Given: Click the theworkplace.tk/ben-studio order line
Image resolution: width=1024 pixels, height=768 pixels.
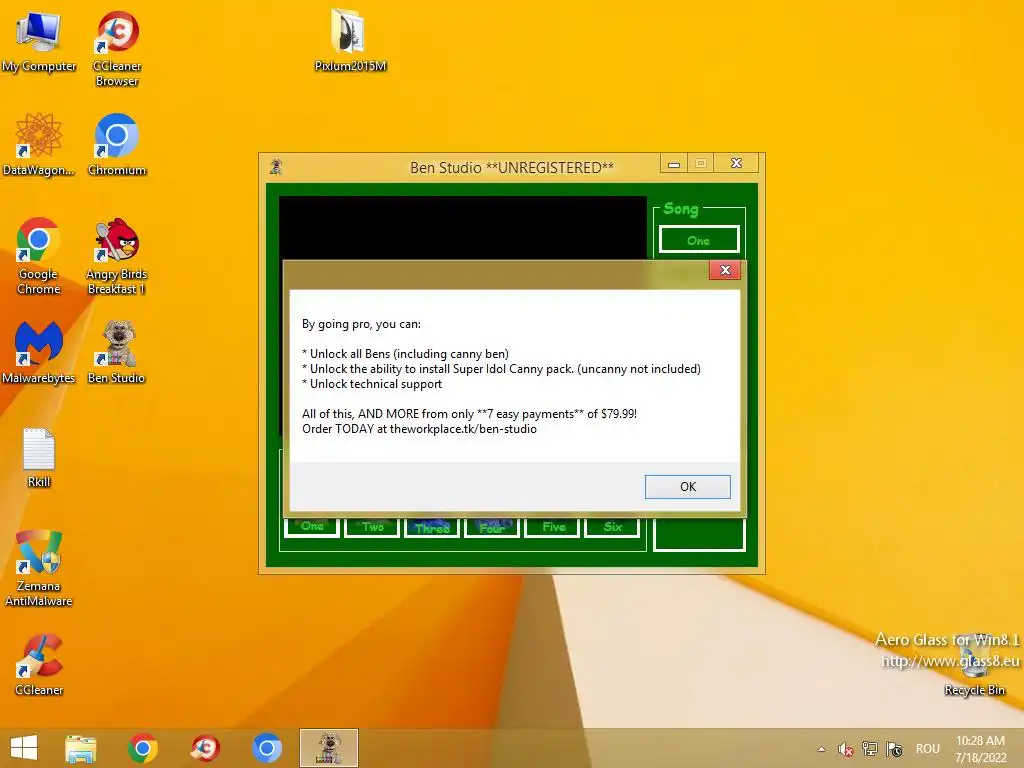Looking at the screenshot, I should pos(419,429).
